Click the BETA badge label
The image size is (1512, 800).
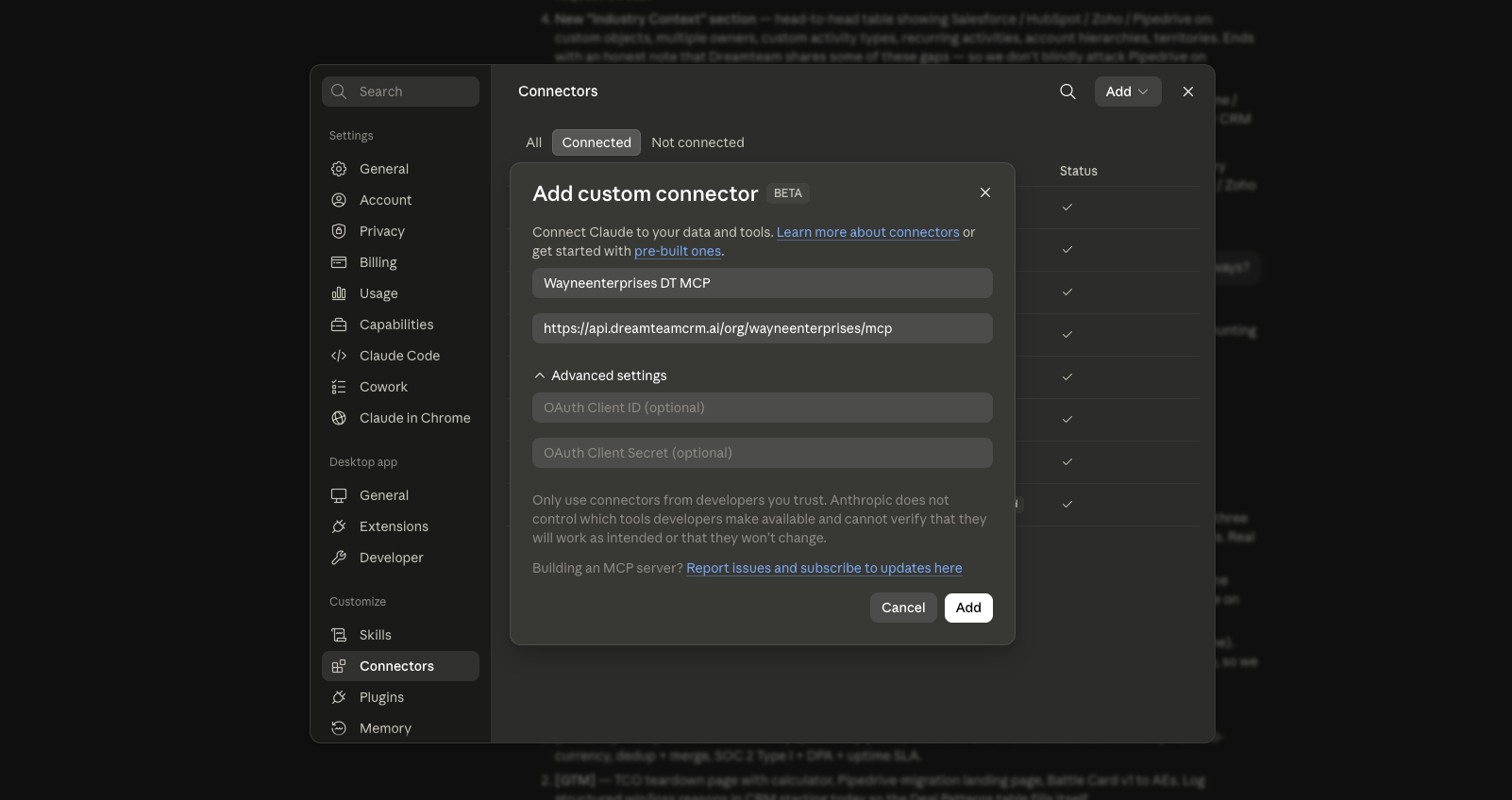(788, 193)
